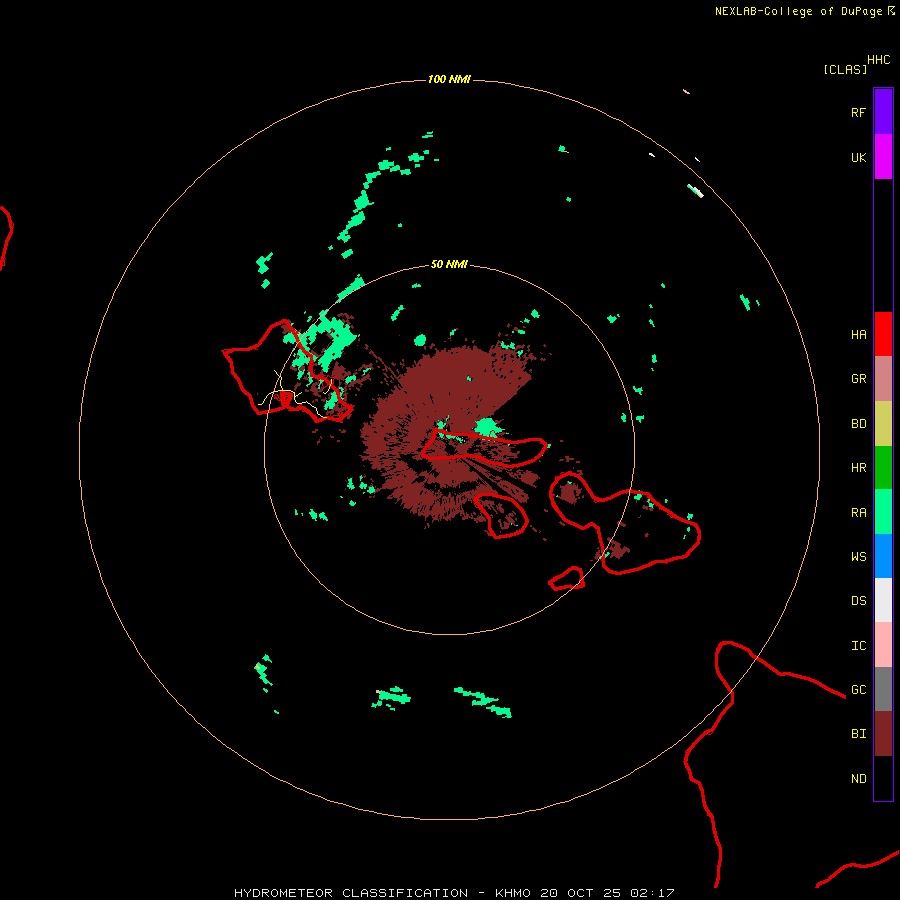Click the ND black legend swatch
Screen dimensions: 900x900
point(883,778)
